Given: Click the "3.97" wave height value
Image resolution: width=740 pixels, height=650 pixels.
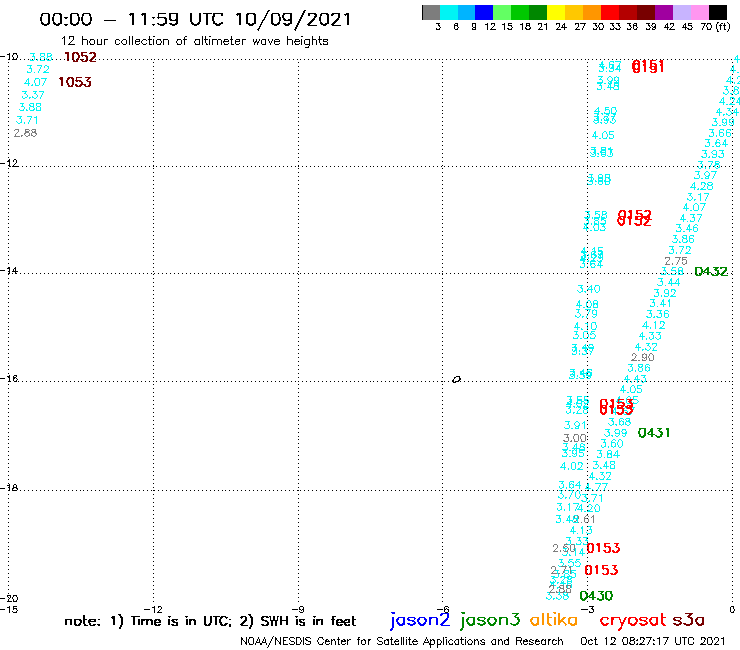Looking at the screenshot, I should 705,175.
